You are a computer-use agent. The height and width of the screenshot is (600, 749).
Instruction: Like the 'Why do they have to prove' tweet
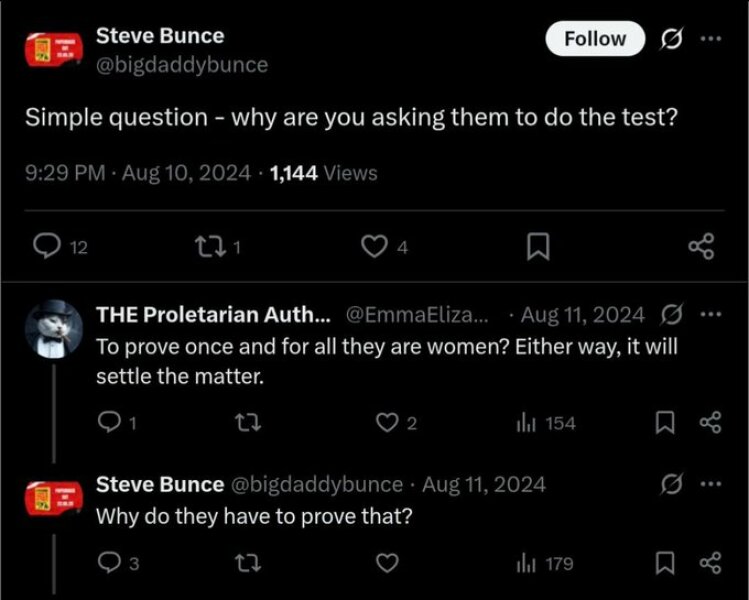point(386,564)
